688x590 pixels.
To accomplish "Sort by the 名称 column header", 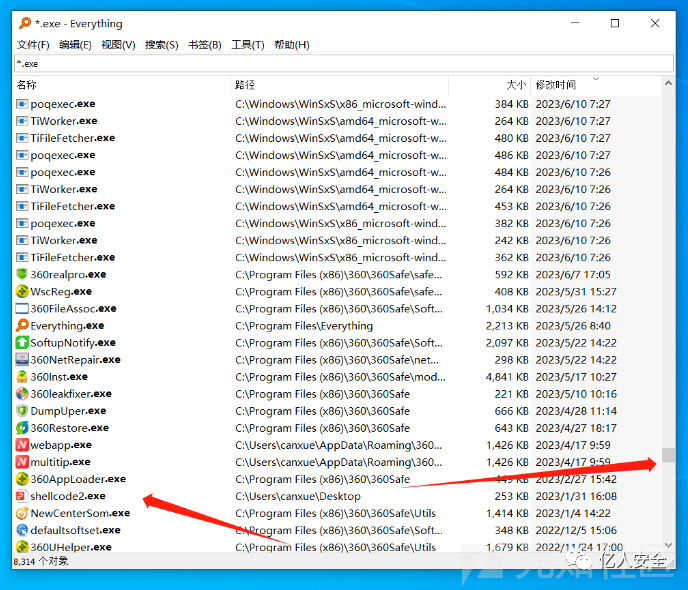I will point(122,85).
